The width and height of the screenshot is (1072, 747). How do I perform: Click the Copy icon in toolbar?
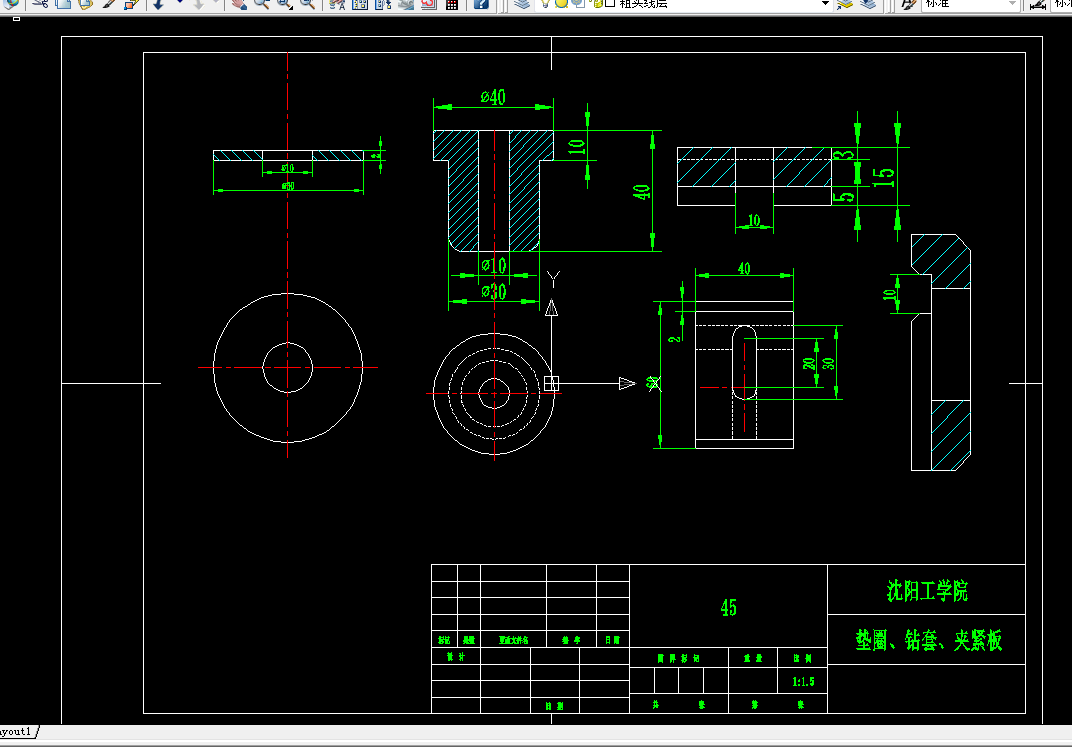coord(63,3)
